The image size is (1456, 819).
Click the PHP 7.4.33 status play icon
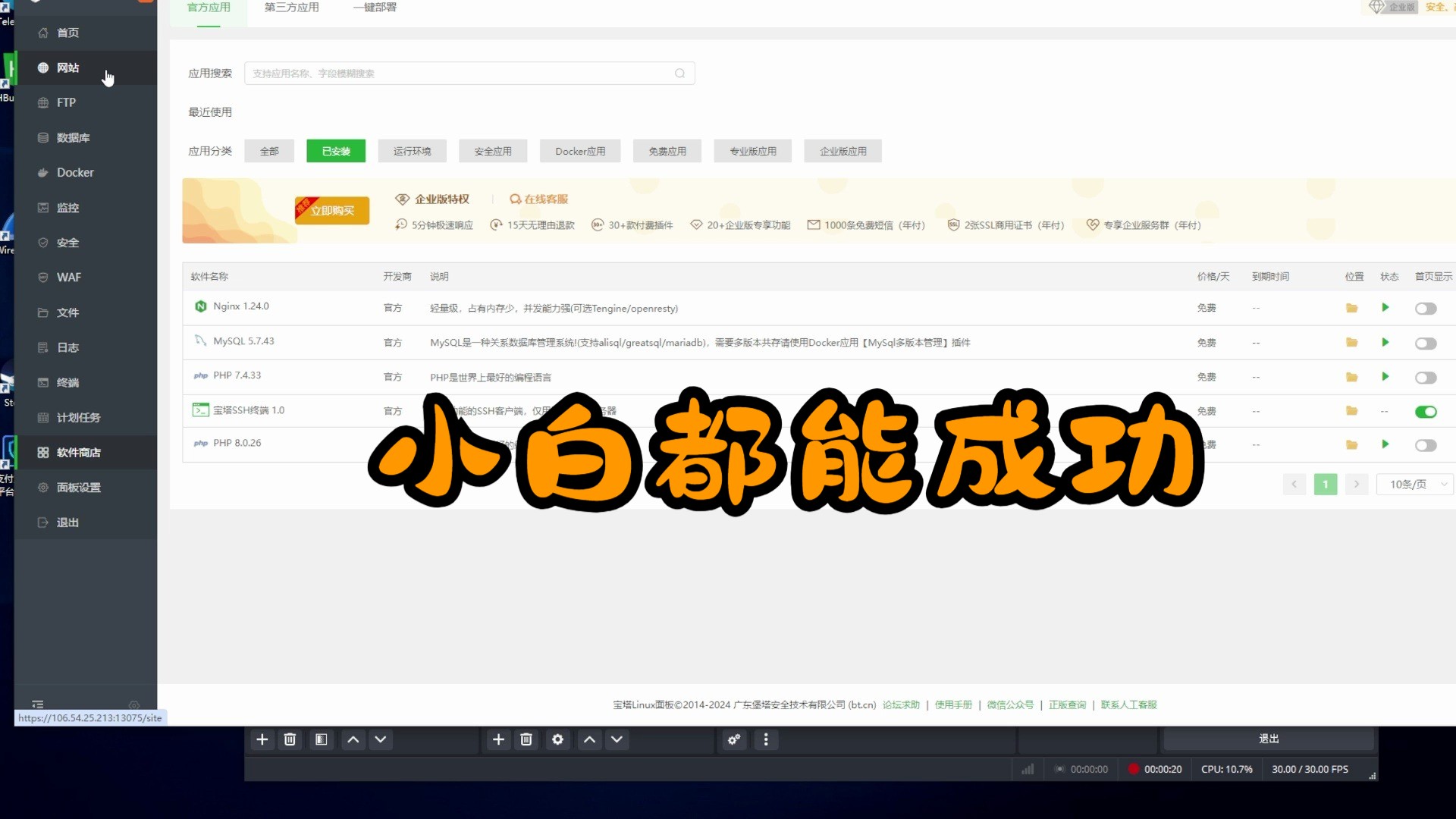[1385, 377]
